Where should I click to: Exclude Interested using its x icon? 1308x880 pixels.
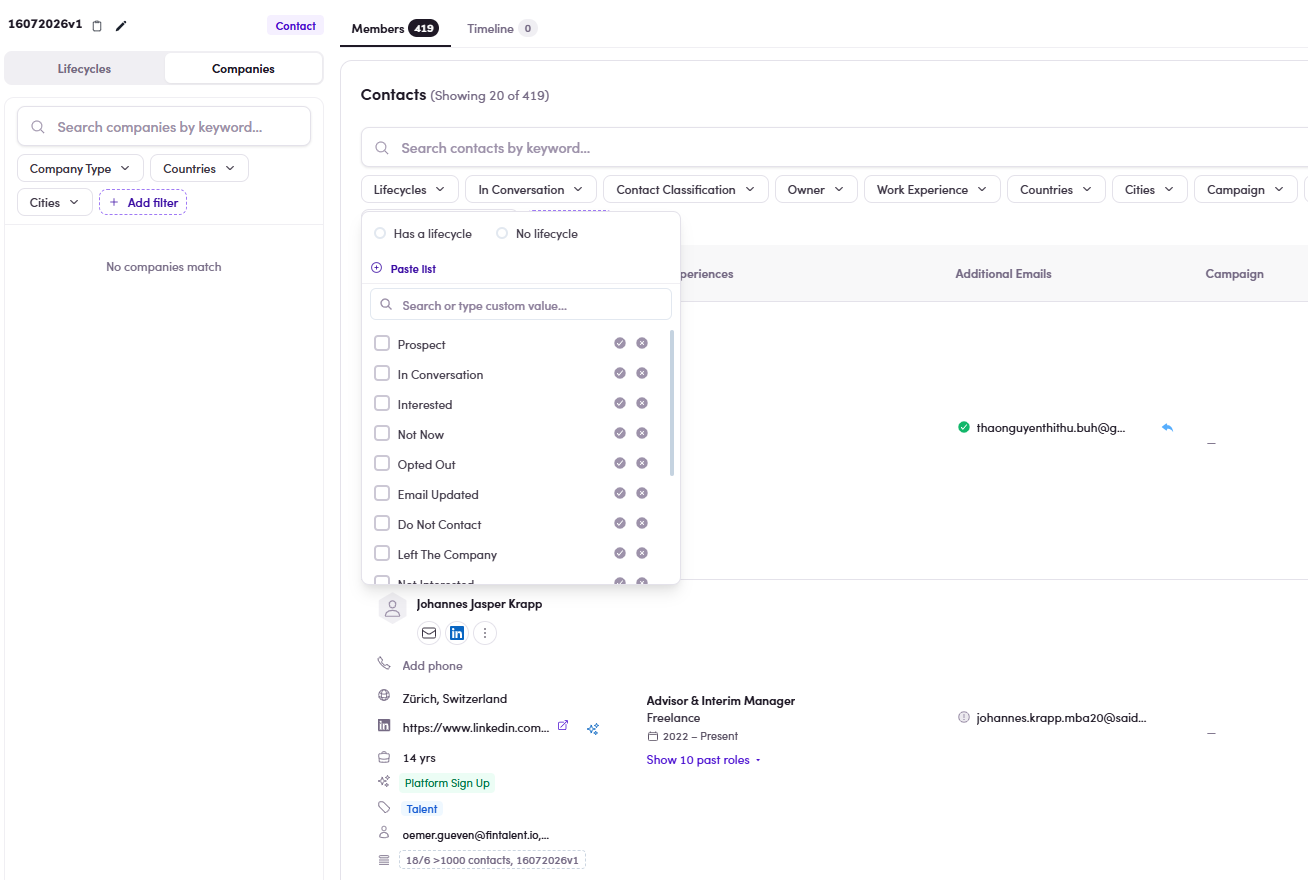[x=642, y=403]
